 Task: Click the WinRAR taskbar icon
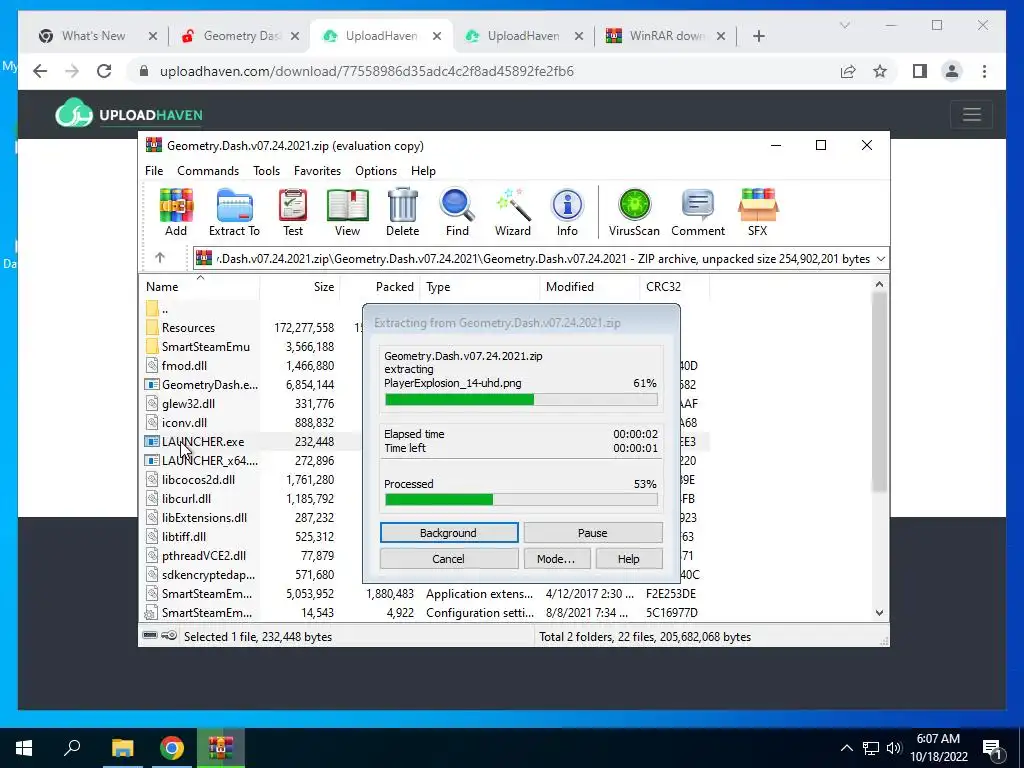click(x=221, y=748)
